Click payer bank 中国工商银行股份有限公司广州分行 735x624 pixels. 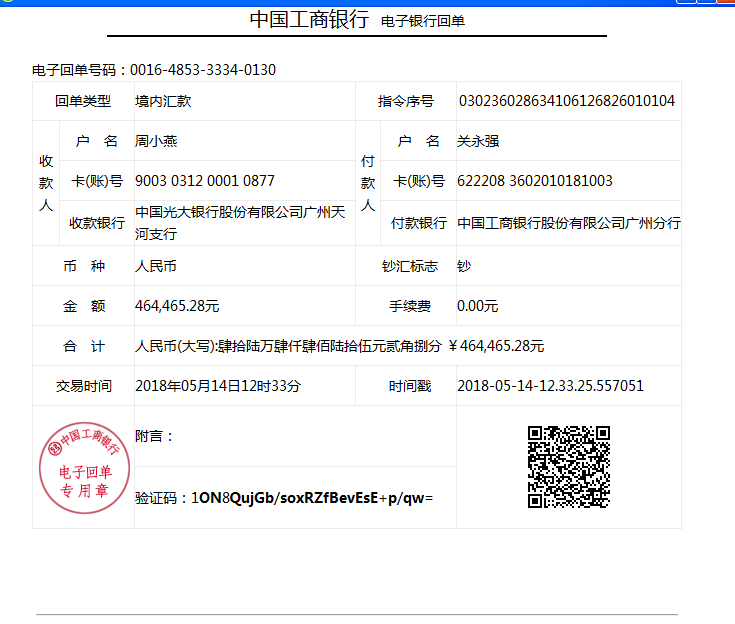(569, 223)
